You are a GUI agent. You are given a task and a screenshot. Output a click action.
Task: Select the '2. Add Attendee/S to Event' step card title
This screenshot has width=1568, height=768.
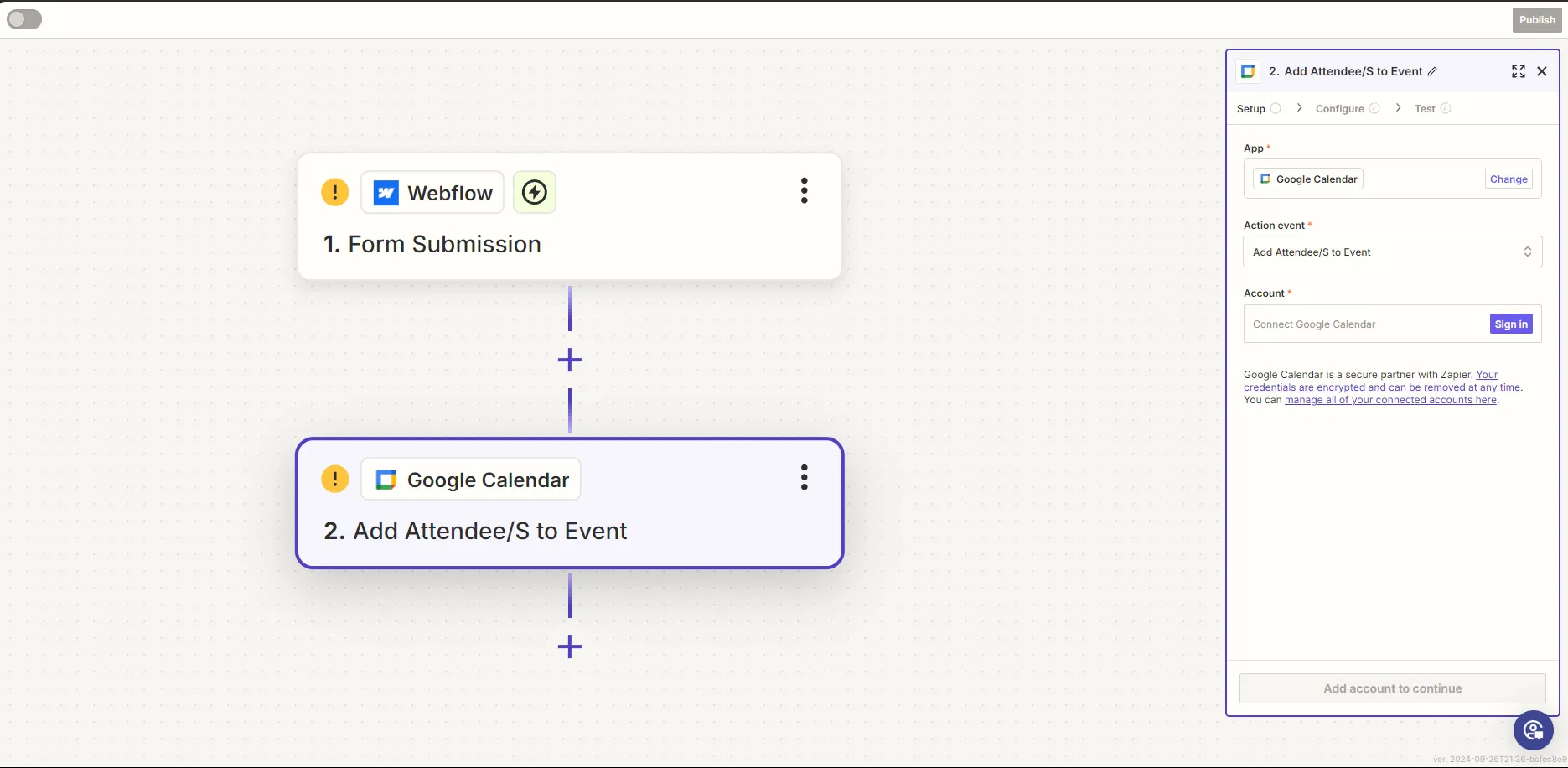pos(475,531)
